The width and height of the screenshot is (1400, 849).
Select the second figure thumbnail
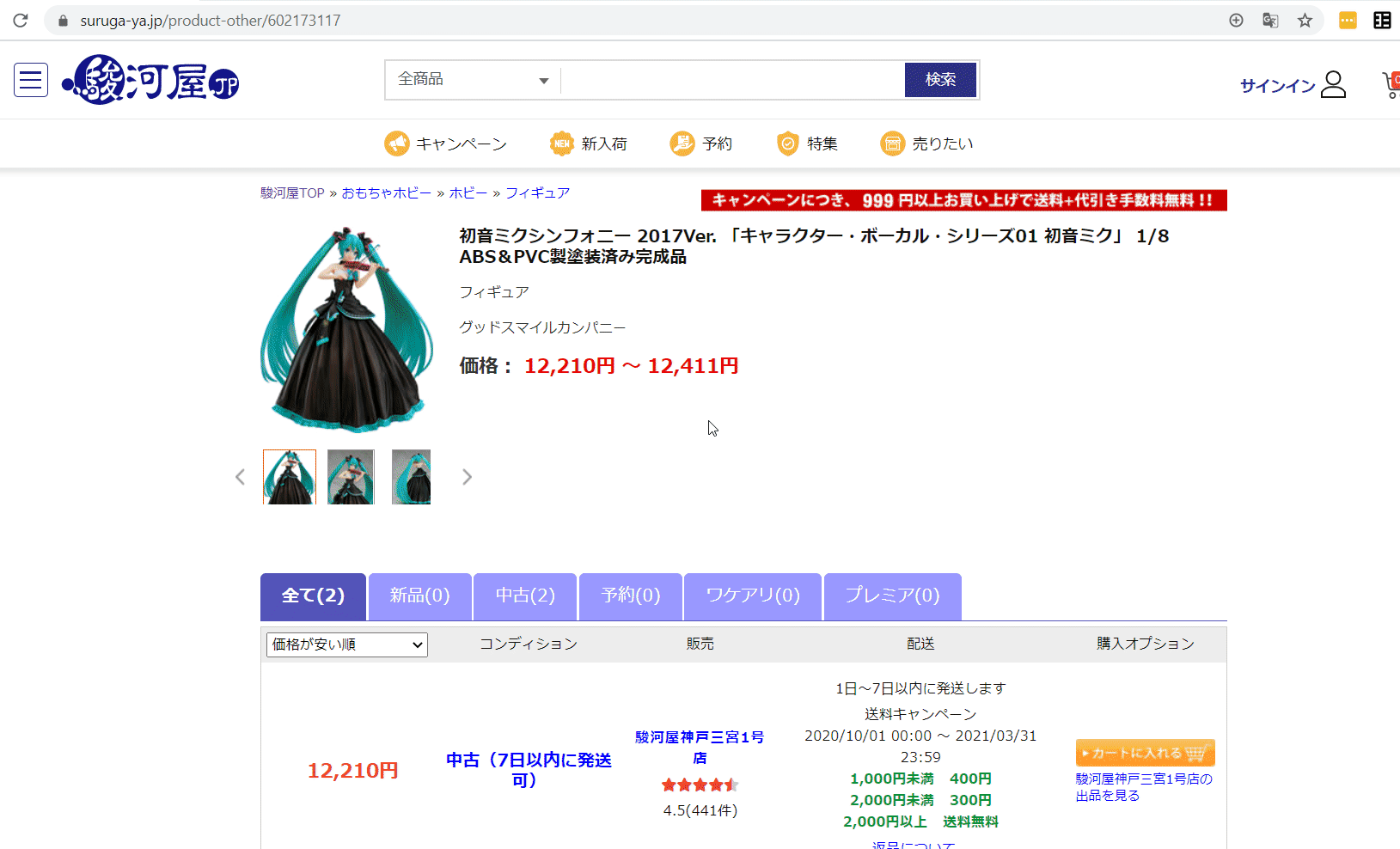[x=351, y=477]
